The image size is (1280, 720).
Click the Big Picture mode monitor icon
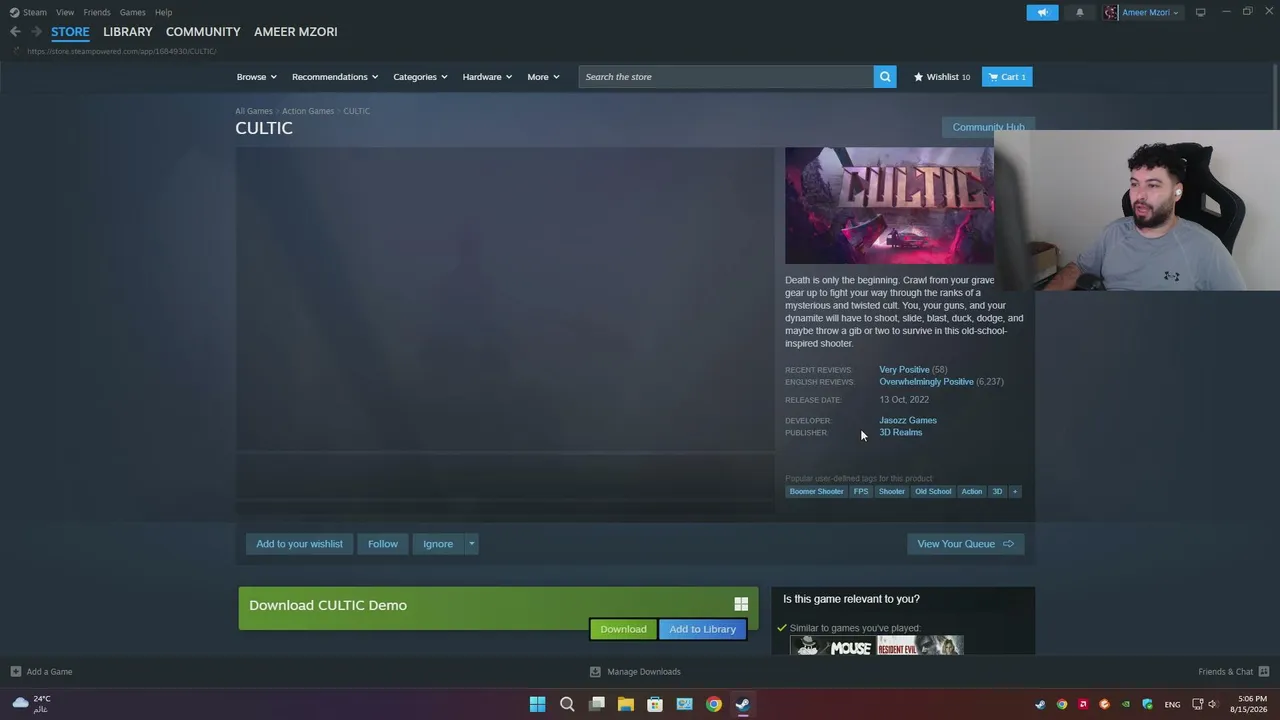(1200, 12)
